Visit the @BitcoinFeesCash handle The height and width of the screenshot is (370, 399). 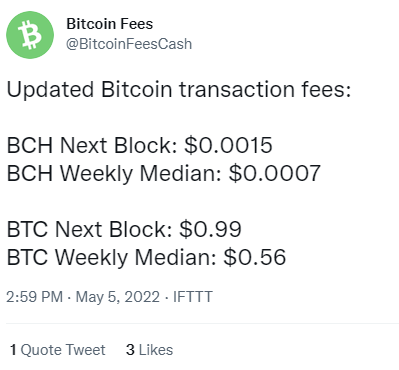[129, 44]
